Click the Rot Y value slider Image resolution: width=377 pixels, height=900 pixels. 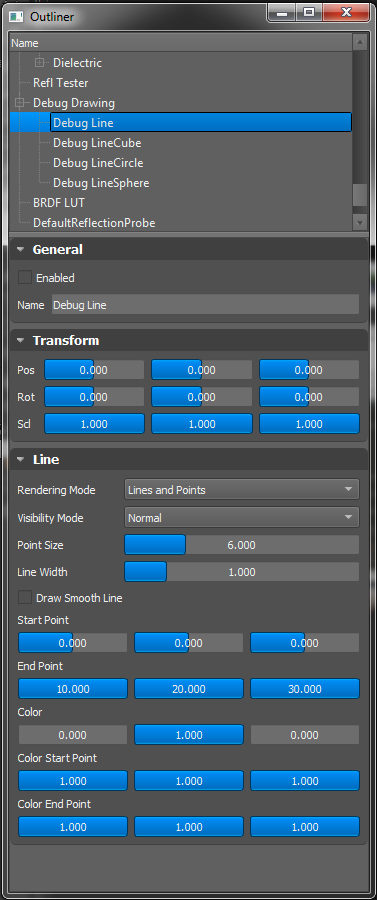coord(202,397)
